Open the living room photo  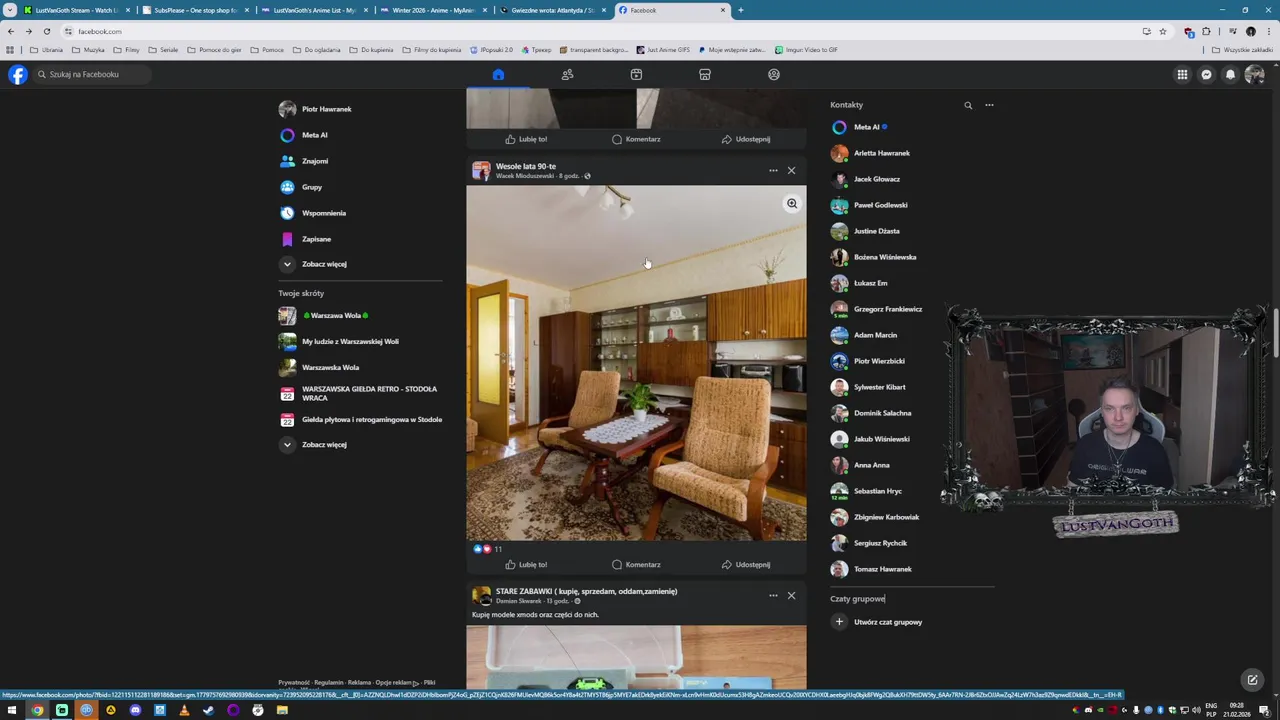coord(636,363)
